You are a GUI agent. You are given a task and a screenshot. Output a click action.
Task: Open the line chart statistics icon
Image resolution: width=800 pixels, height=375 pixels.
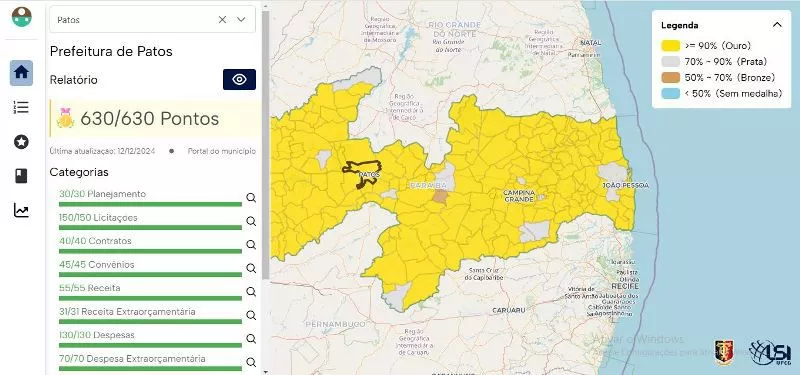[21, 210]
